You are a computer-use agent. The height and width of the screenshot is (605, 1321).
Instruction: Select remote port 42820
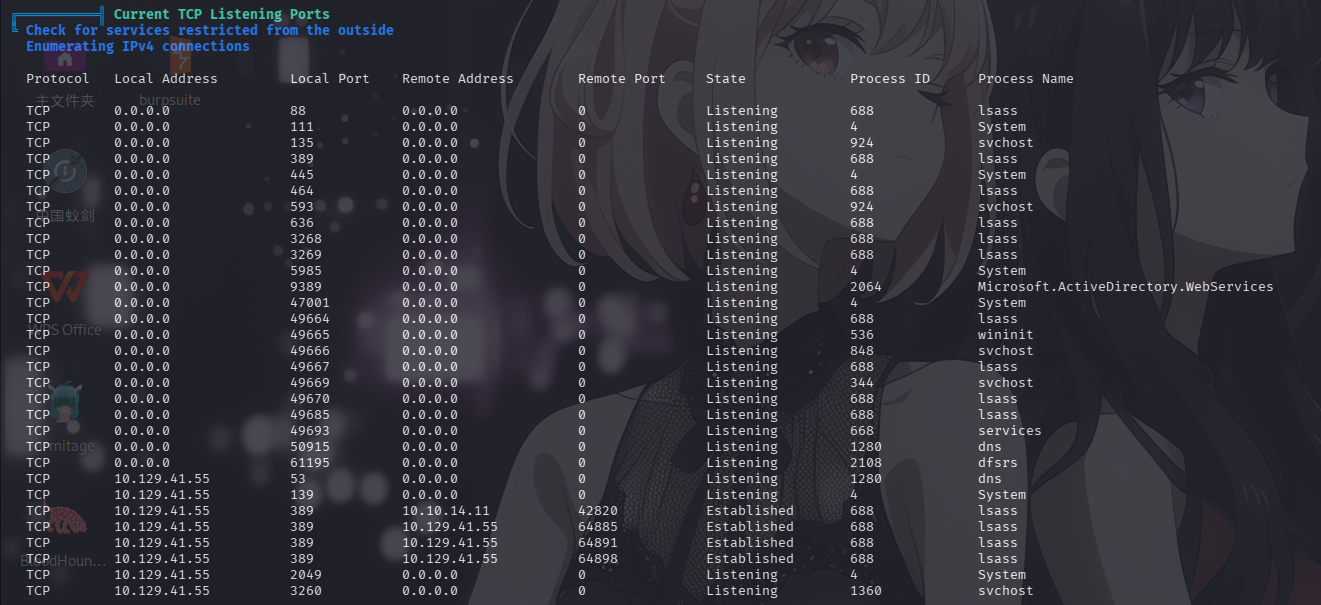coord(598,511)
